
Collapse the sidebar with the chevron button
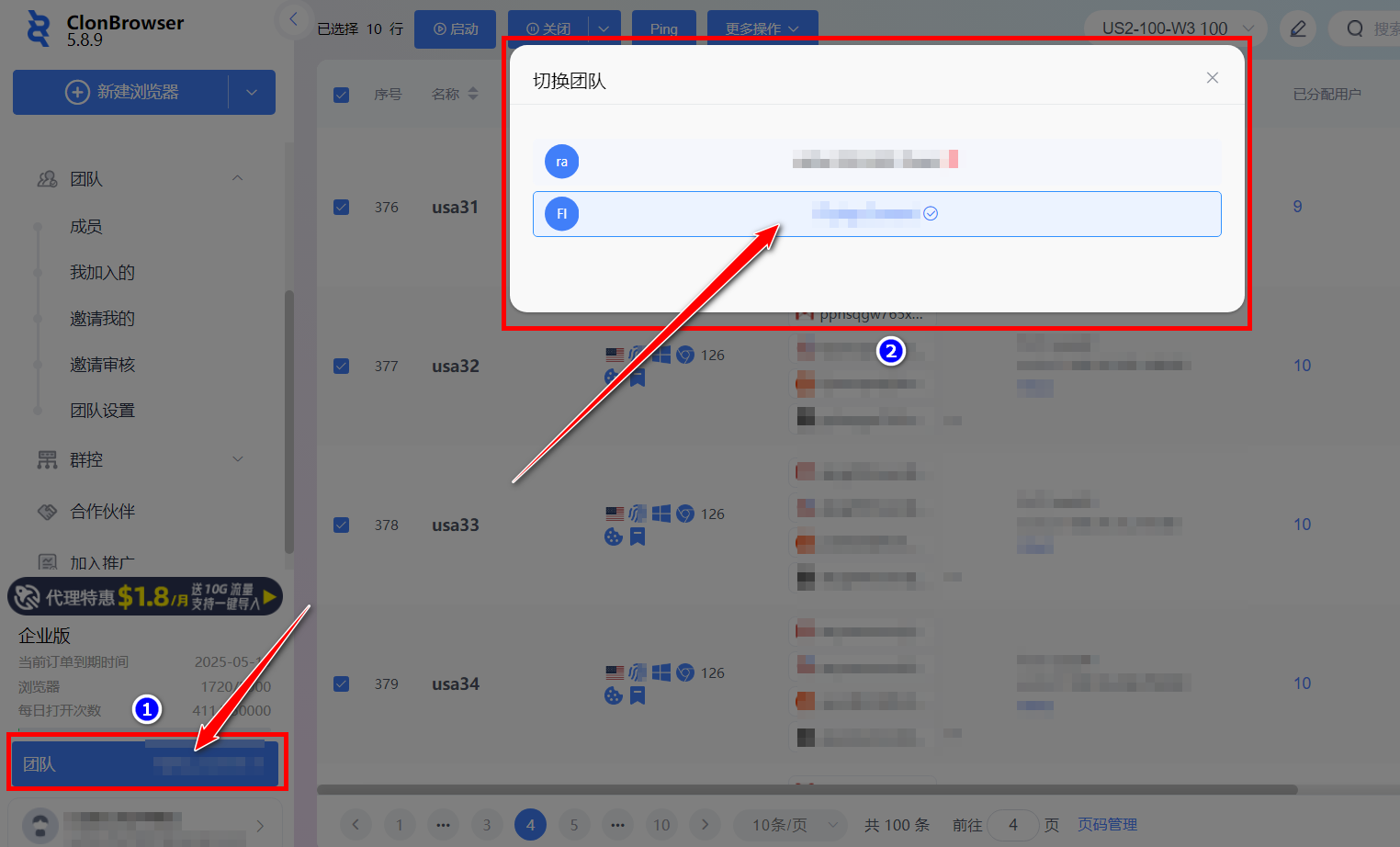[293, 18]
